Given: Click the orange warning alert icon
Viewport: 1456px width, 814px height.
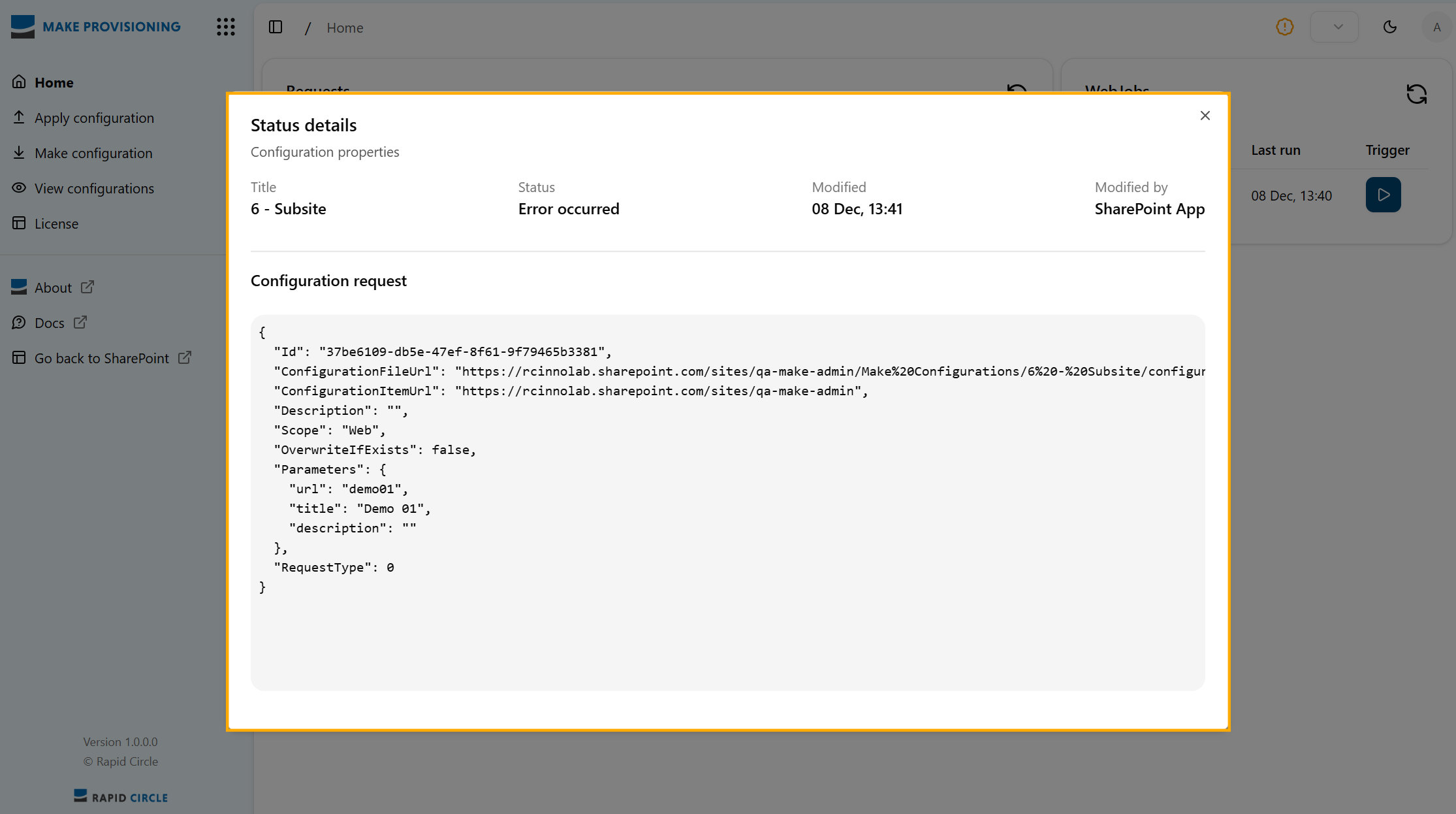Looking at the screenshot, I should coord(1284,27).
